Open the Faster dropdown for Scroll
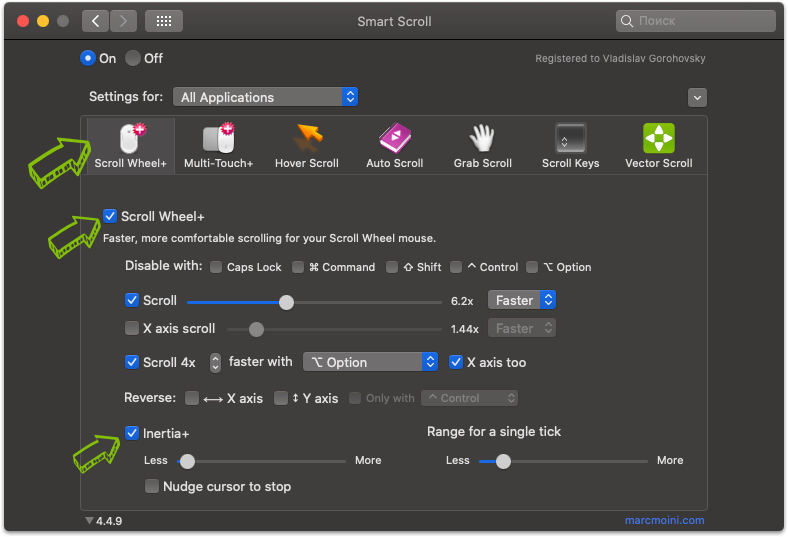Image resolution: width=788 pixels, height=537 pixels. point(522,300)
